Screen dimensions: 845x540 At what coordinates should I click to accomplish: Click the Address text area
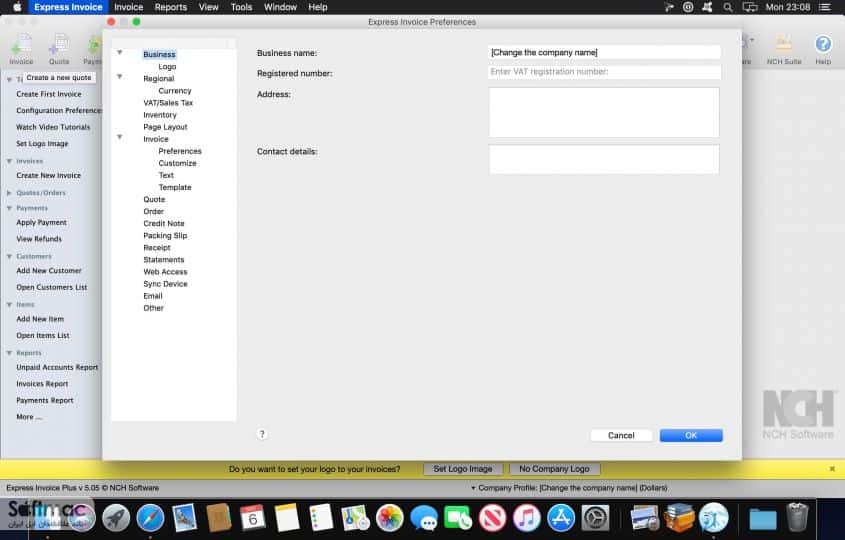coord(604,112)
